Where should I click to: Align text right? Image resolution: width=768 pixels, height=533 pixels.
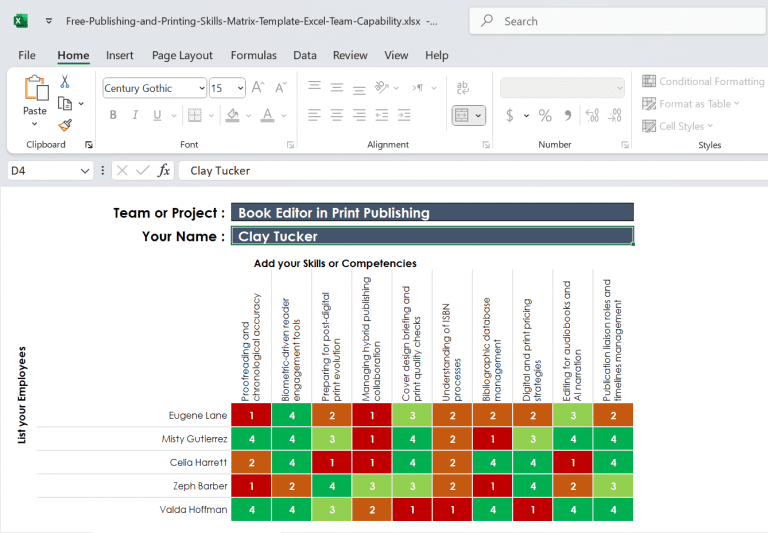tap(359, 115)
